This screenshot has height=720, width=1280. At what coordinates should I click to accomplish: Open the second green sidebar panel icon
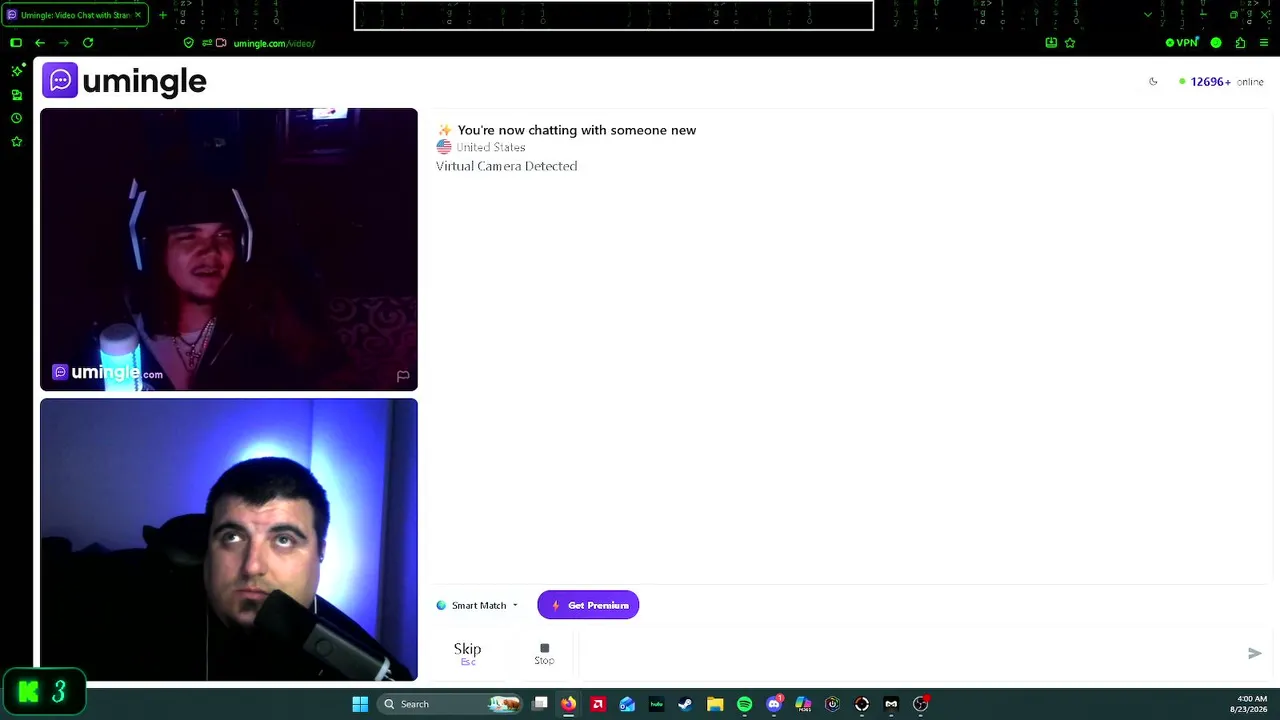tap(17, 95)
